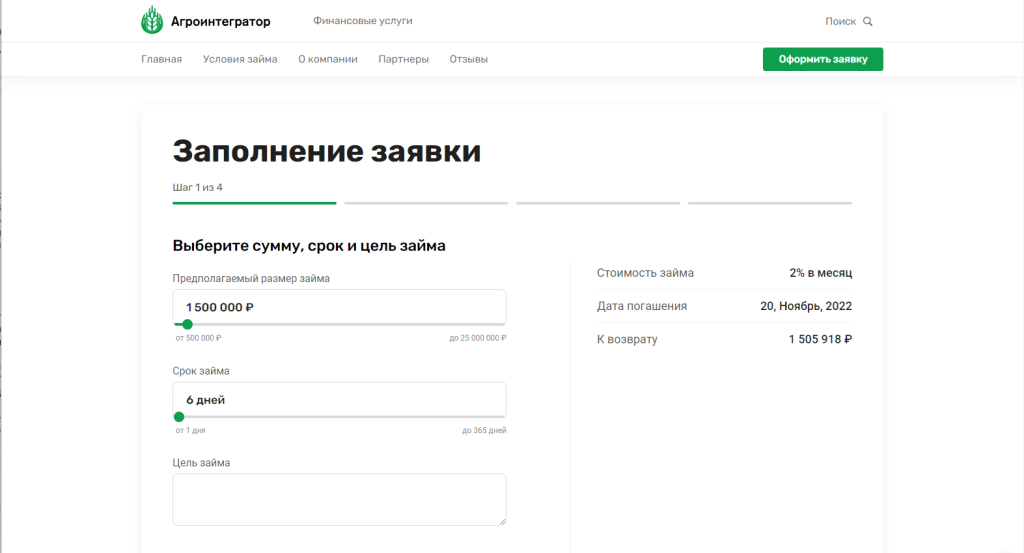This screenshot has width=1024, height=553.
Task: Open the Условия займа page
Action: 240,59
